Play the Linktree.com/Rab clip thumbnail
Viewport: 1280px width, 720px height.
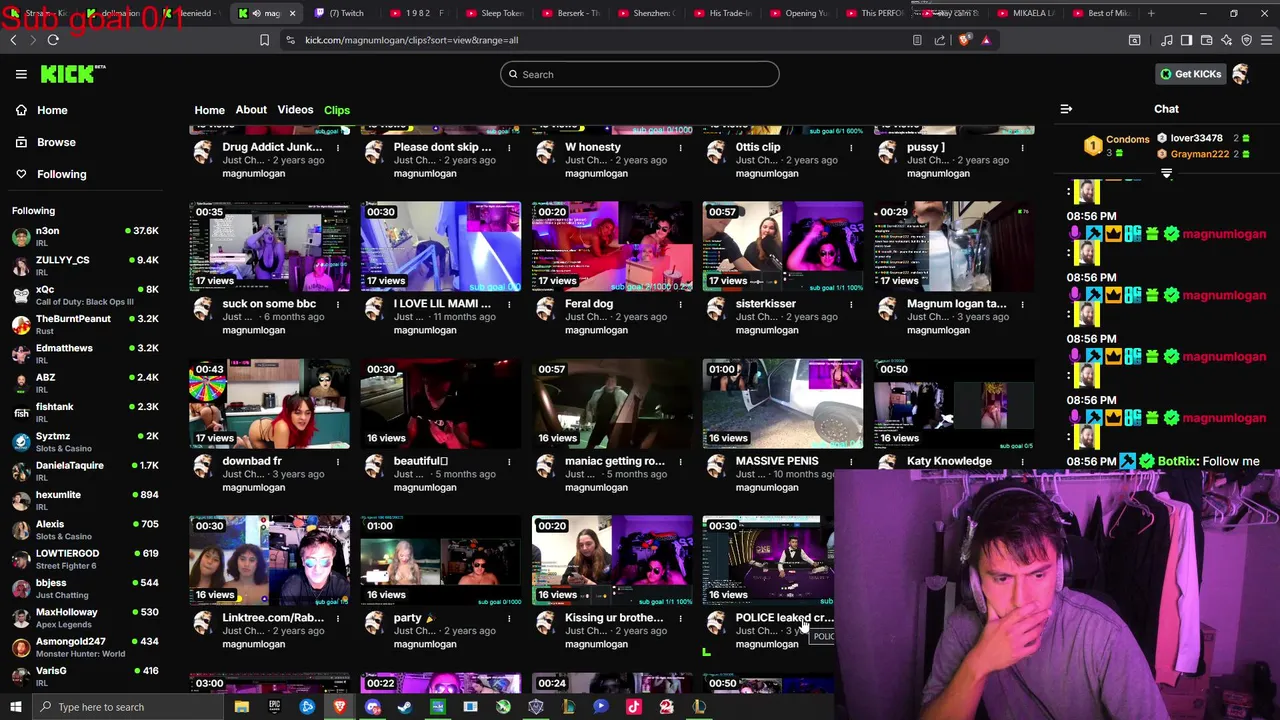point(269,560)
